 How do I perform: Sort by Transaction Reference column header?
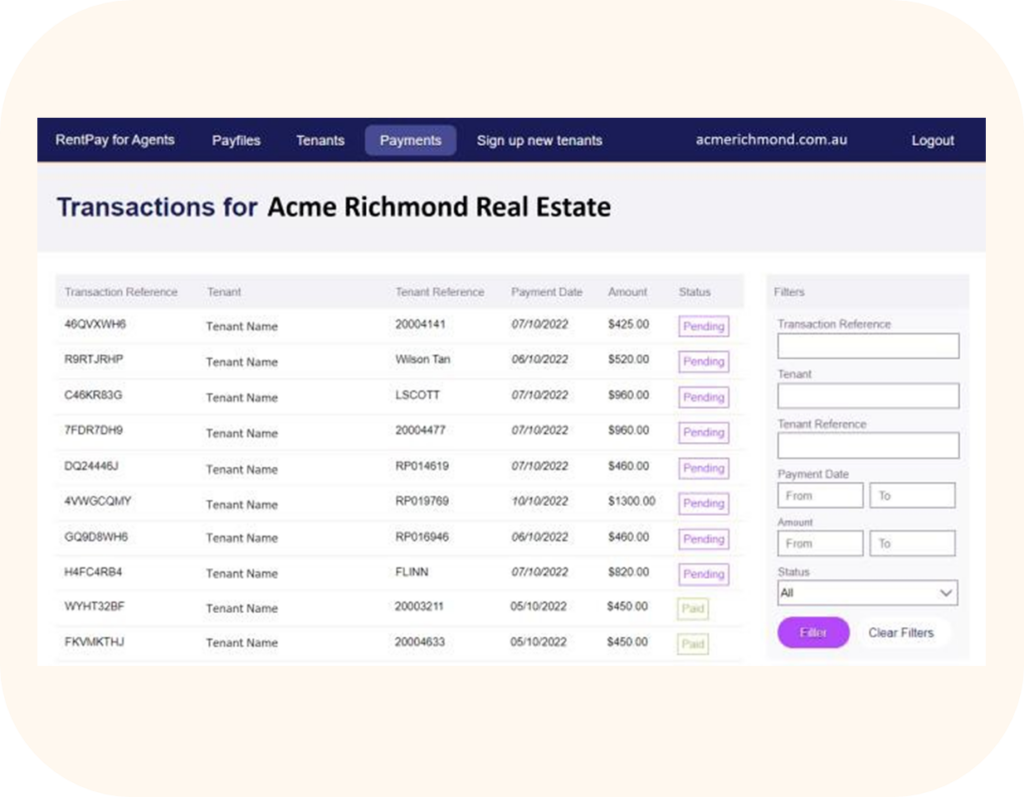pyautogui.click(x=121, y=292)
